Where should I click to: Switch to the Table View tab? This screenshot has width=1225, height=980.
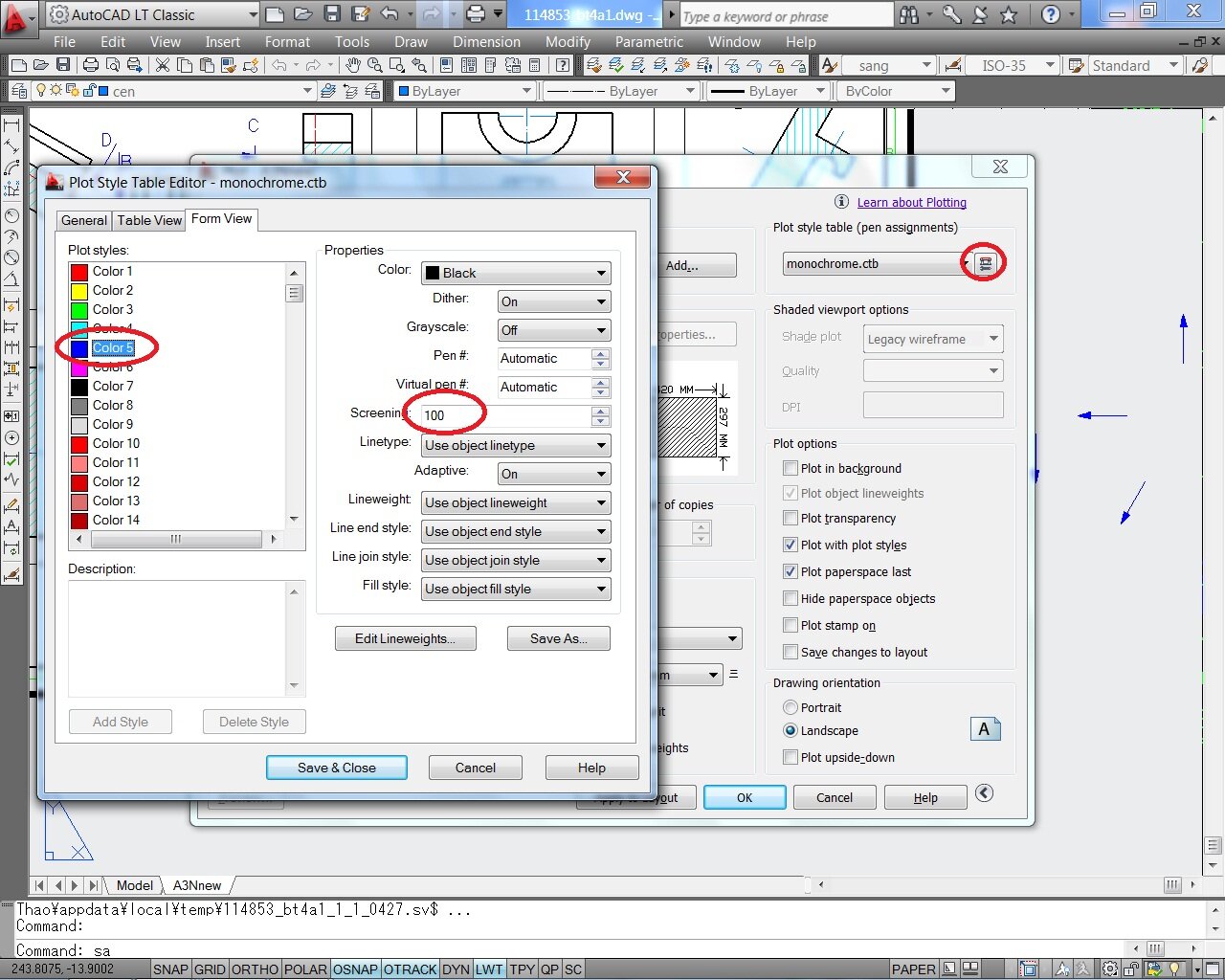[x=149, y=220]
